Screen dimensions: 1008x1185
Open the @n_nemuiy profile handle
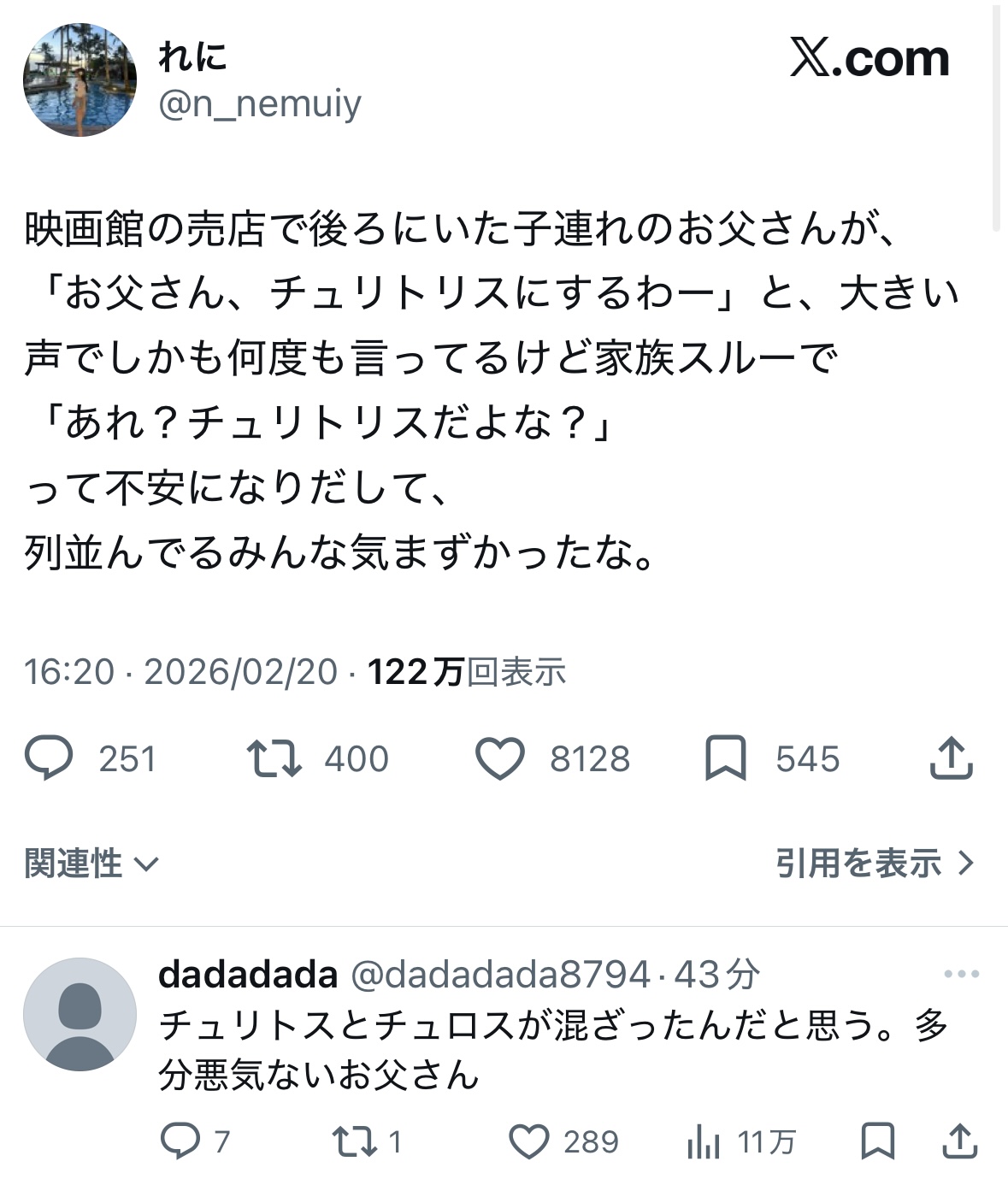pyautogui.click(x=260, y=104)
